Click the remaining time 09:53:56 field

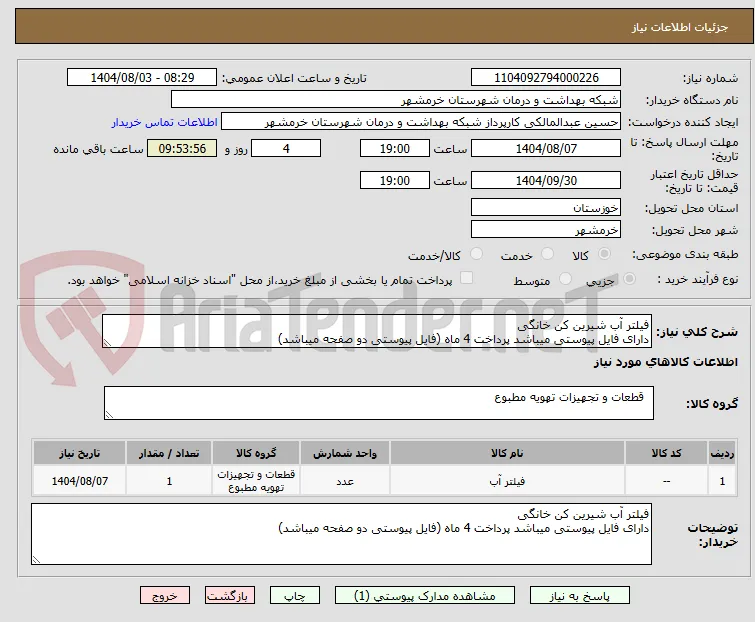(x=182, y=148)
